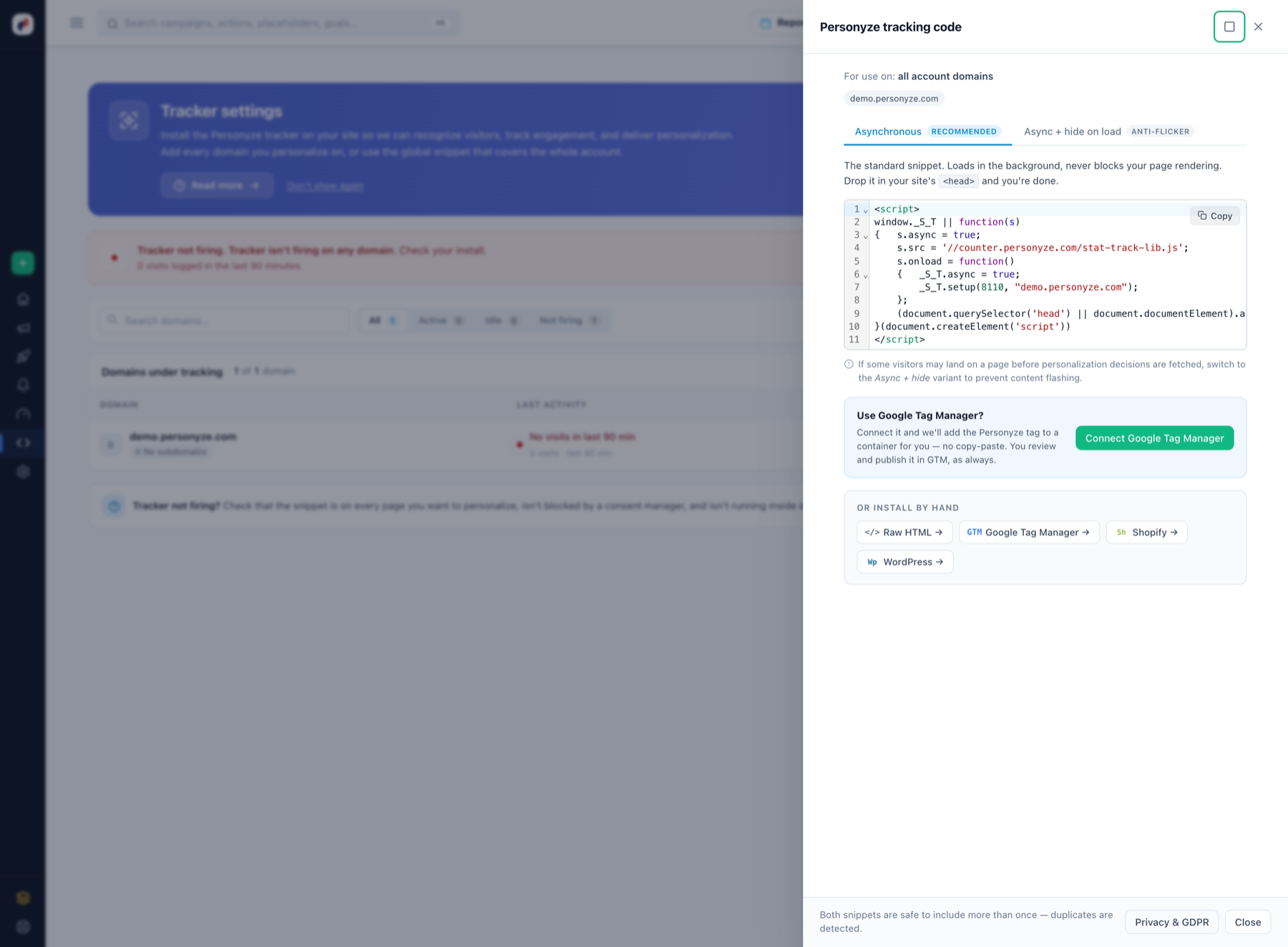Click the bottom-most sidebar icon
Image resolution: width=1288 pixels, height=947 pixels.
23,927
